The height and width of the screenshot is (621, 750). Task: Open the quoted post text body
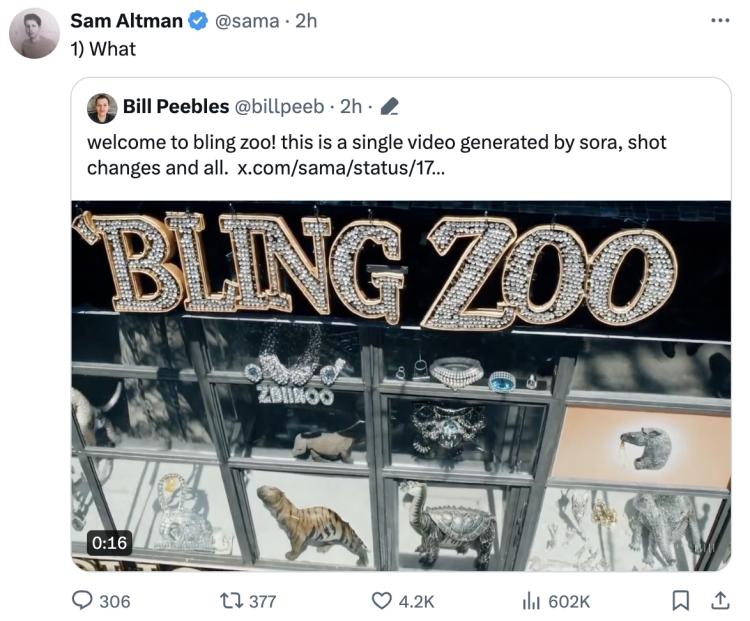click(x=376, y=155)
